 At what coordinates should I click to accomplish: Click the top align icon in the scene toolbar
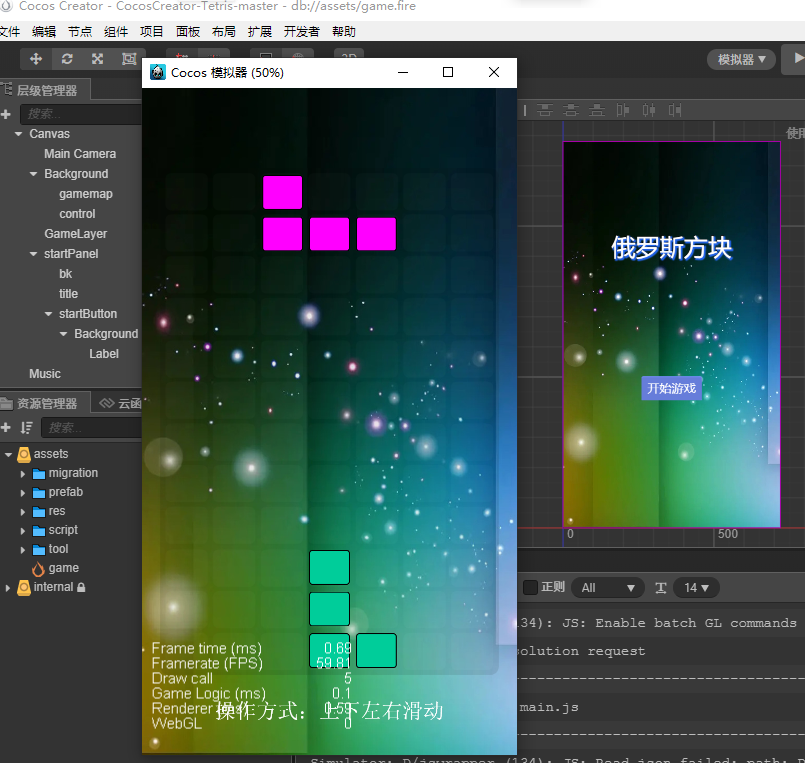click(x=545, y=110)
